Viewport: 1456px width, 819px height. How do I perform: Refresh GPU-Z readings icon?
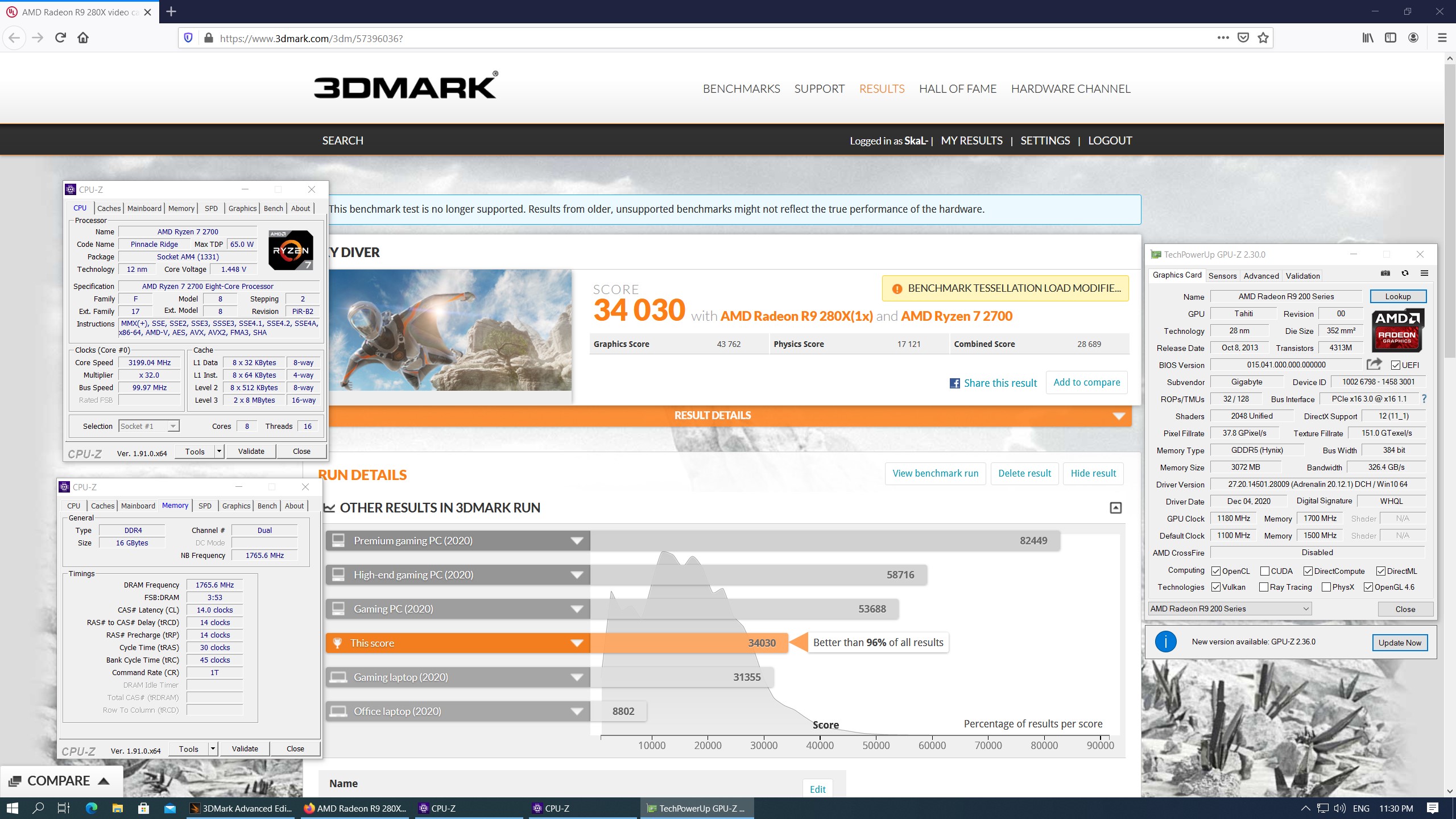(1405, 274)
